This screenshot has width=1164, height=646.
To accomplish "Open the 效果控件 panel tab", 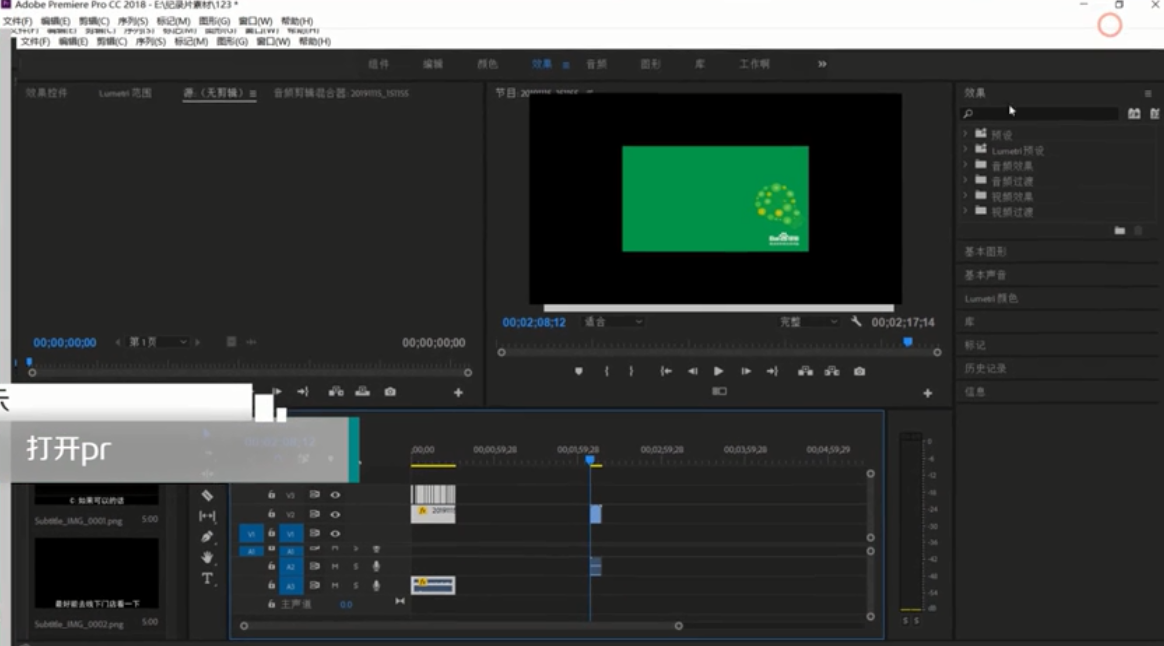I will coord(47,94).
